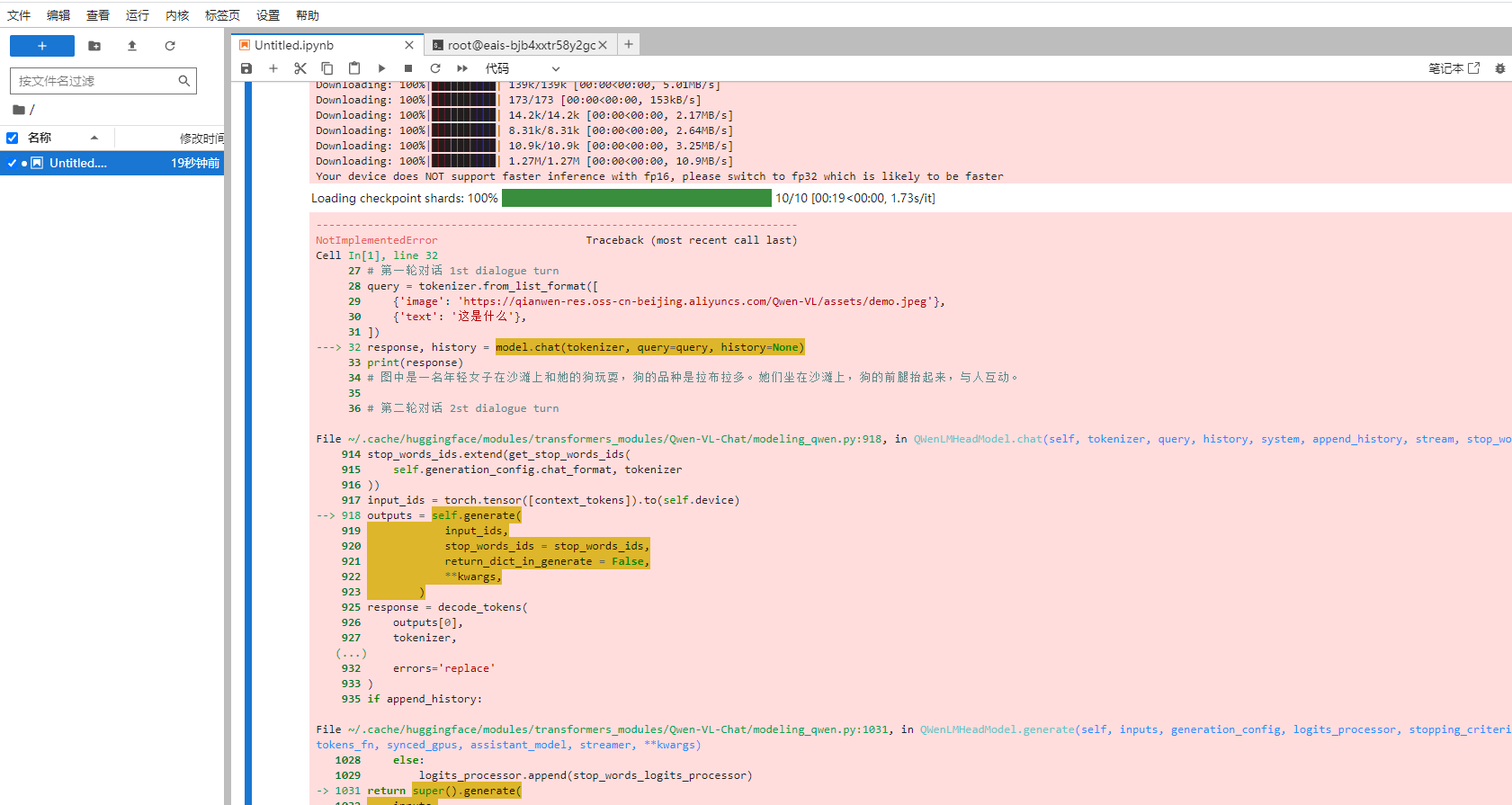The width and height of the screenshot is (1512, 805).
Task: Upload files using the upload icon
Action: coord(132,46)
